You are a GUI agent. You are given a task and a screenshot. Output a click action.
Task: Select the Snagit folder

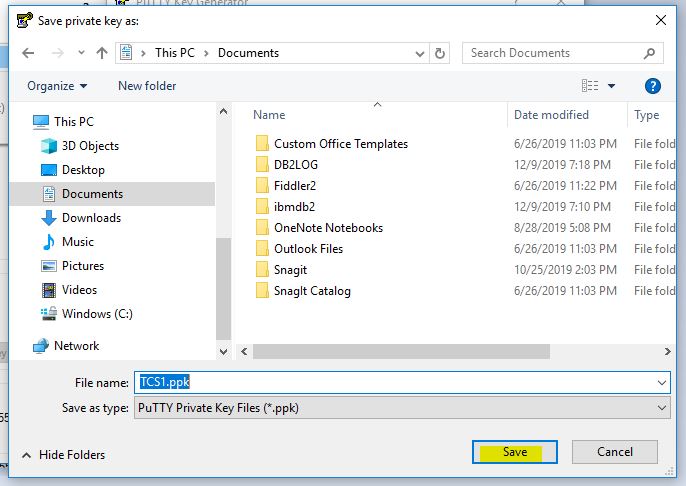[x=290, y=270]
